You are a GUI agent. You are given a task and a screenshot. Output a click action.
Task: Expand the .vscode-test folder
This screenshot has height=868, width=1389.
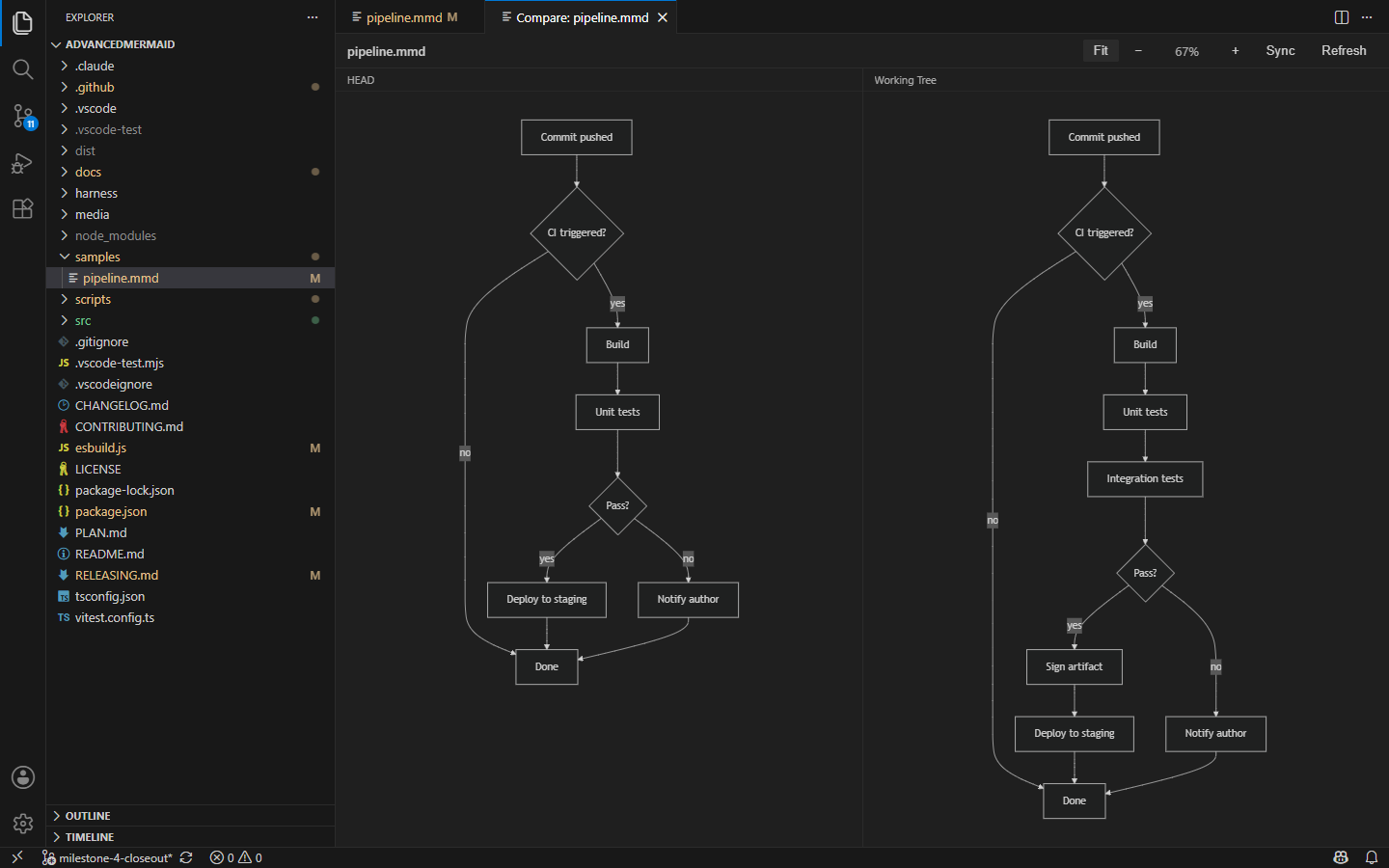[190, 129]
